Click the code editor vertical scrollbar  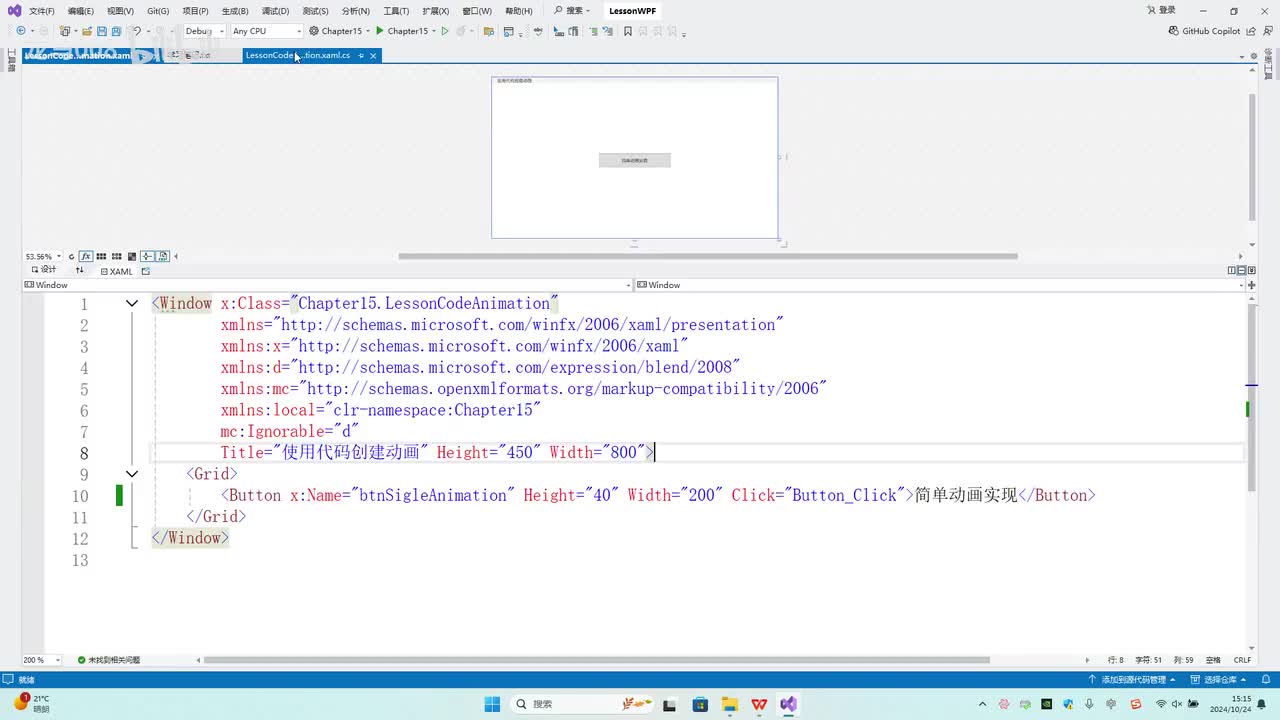(1252, 398)
